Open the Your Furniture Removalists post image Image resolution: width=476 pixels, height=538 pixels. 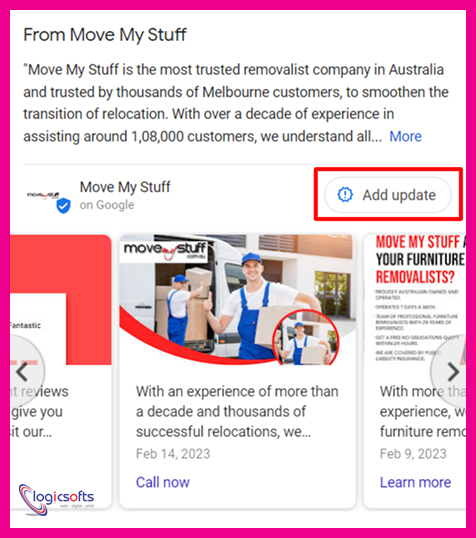[x=415, y=300]
